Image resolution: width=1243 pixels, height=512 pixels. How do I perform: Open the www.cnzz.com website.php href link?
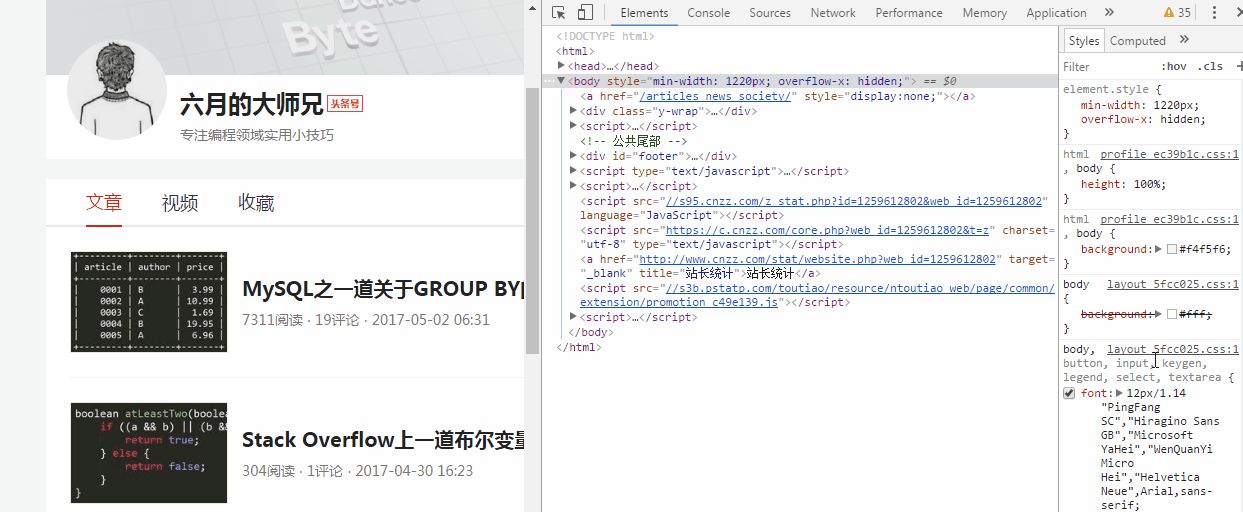(818, 259)
